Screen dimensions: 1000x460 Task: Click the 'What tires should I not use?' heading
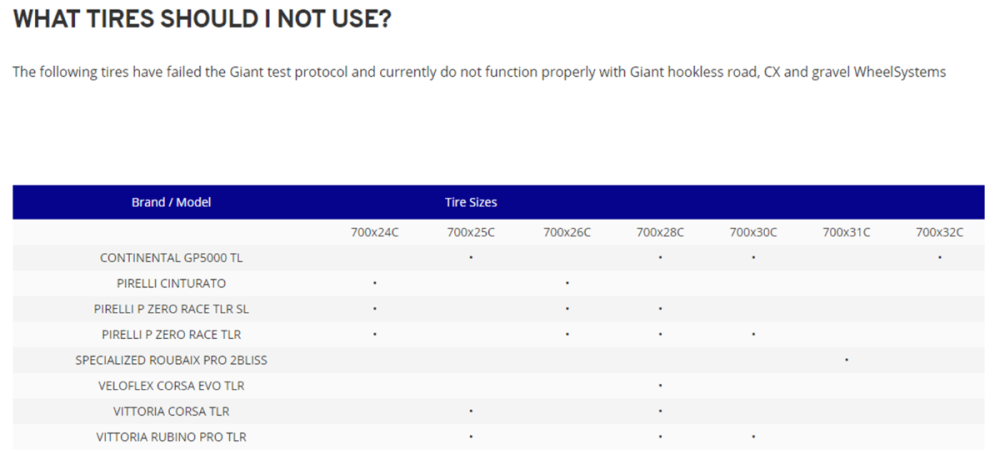201,20
